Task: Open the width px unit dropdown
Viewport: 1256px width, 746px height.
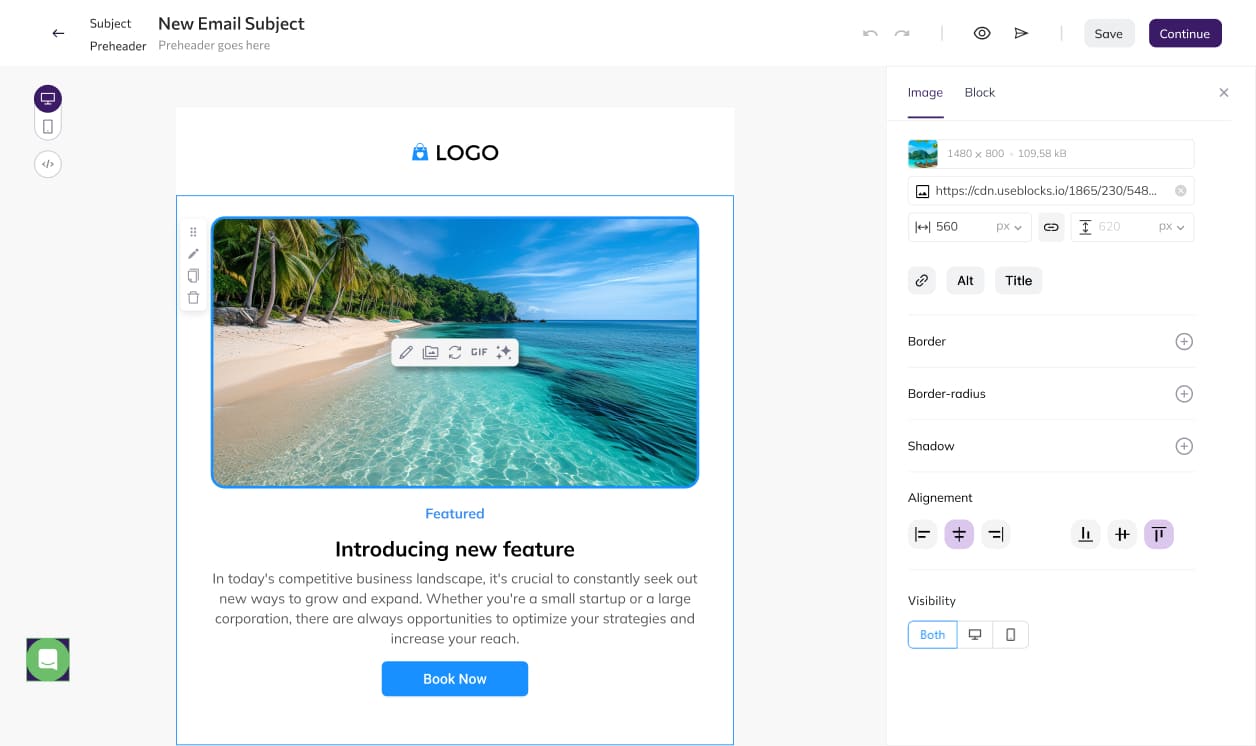Action: click(x=1009, y=227)
